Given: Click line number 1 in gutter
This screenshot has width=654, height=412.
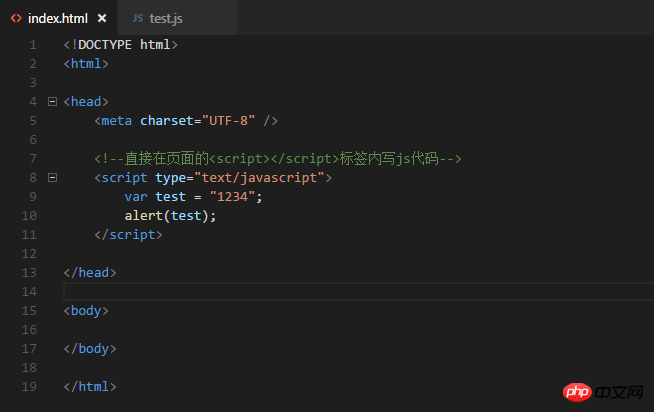Looking at the screenshot, I should pyautogui.click(x=33, y=45).
